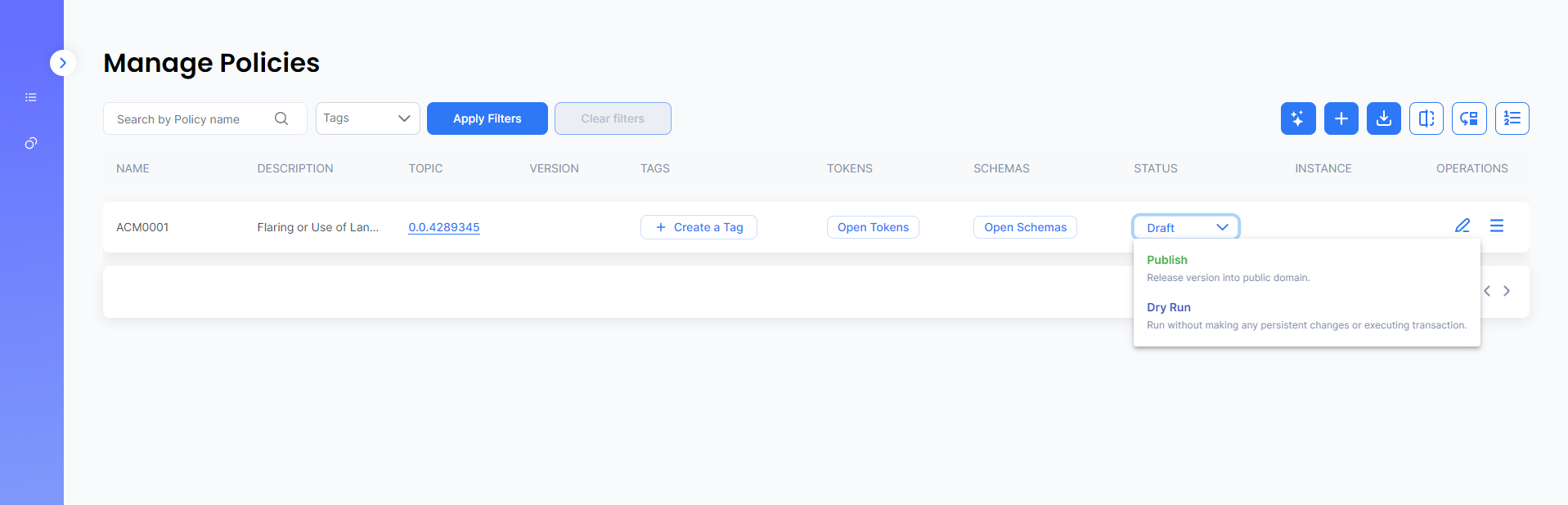Click the list icon in the sidebar
Viewport: 1568px width, 505px height.
click(31, 97)
